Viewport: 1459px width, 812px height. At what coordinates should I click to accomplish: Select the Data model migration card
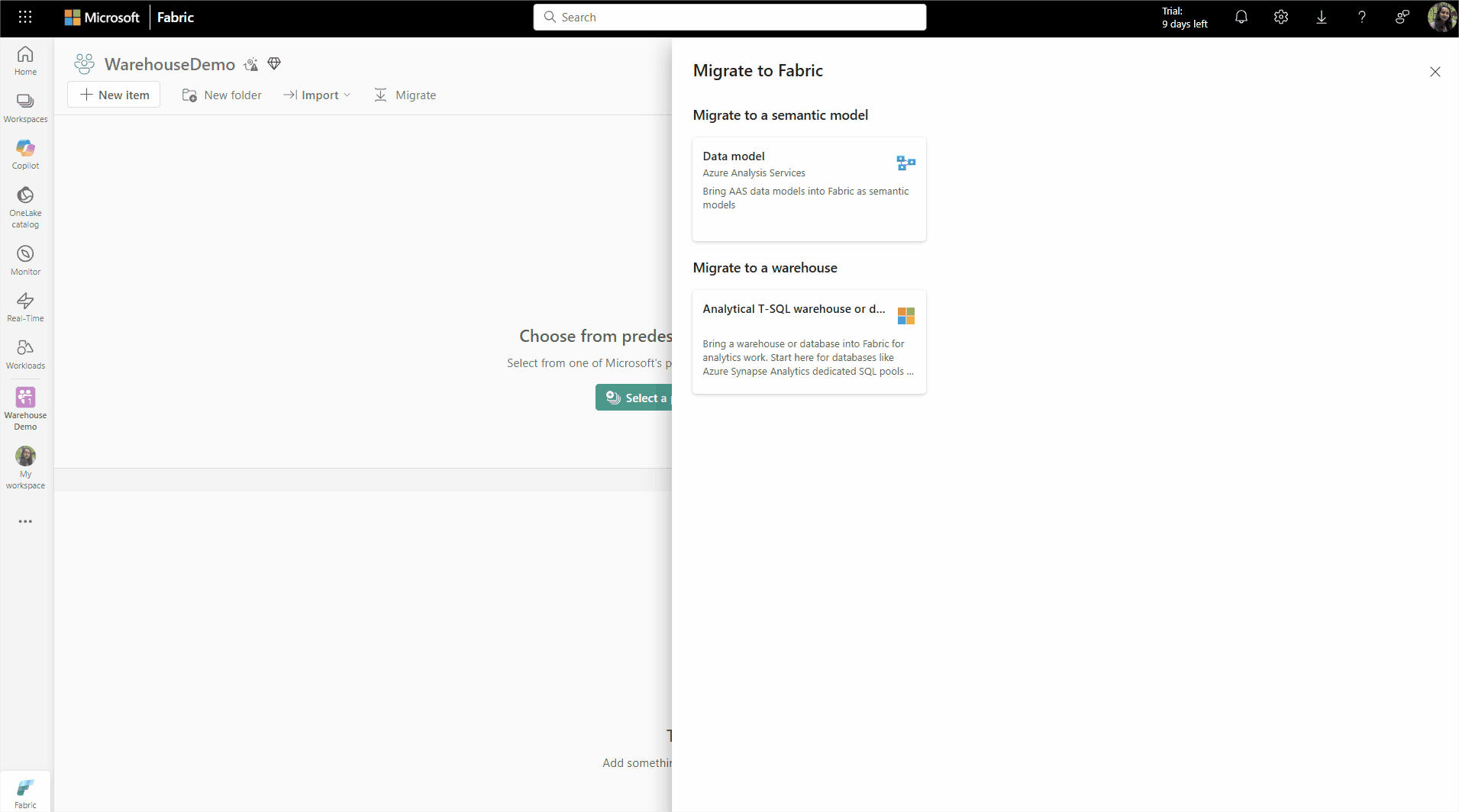point(809,188)
